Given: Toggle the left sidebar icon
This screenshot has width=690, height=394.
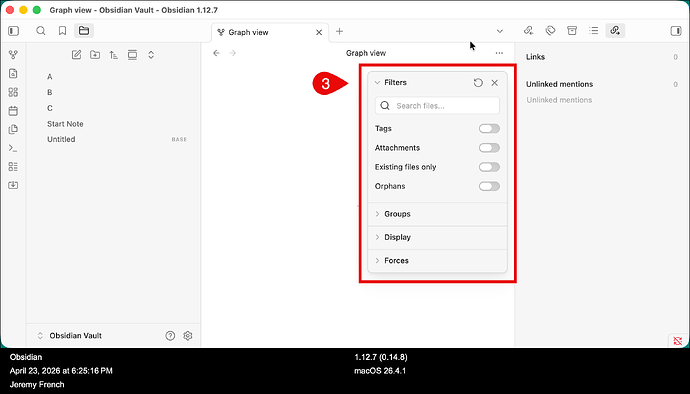Looking at the screenshot, I should tap(14, 31).
